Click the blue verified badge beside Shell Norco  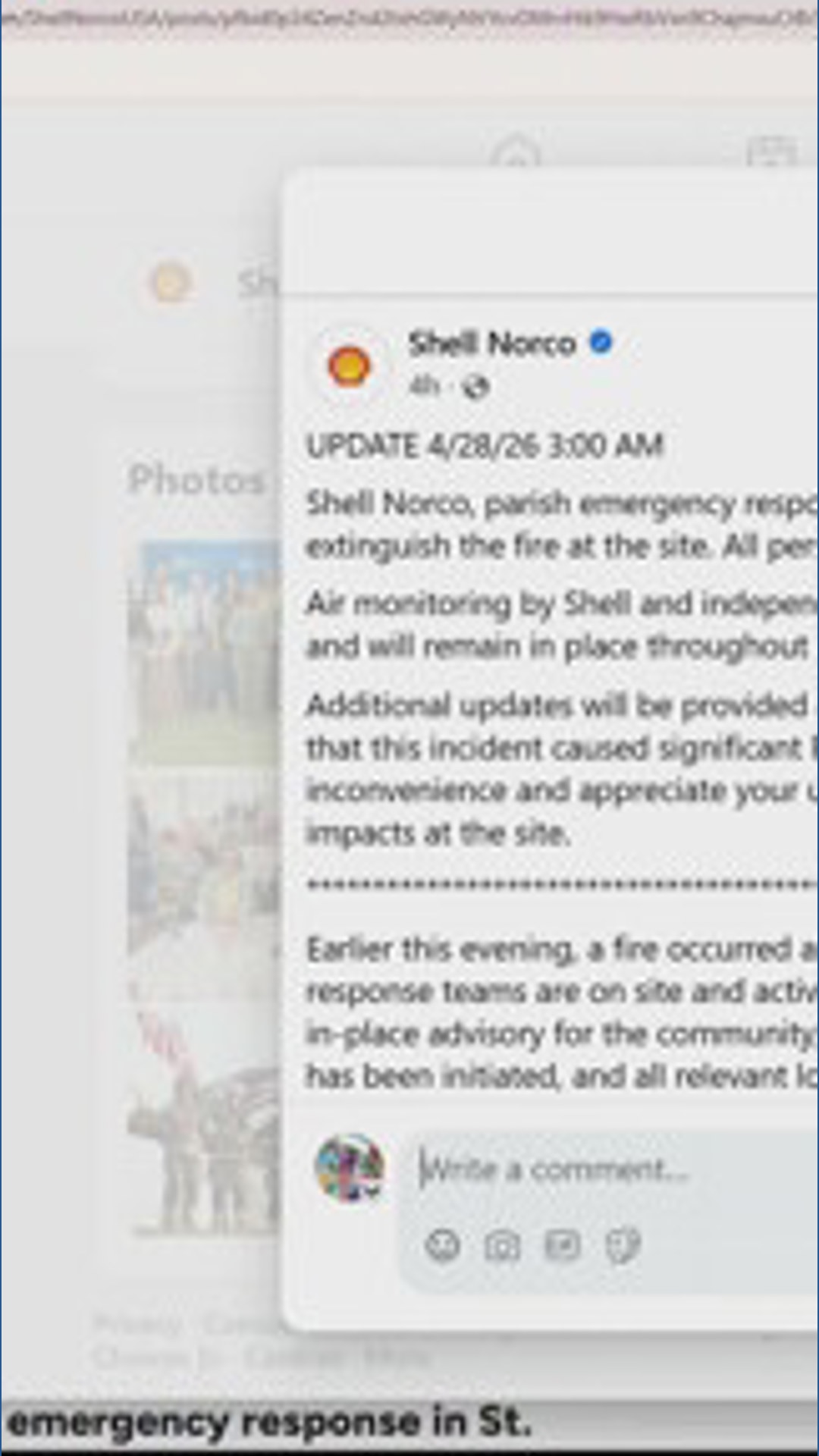point(601,343)
